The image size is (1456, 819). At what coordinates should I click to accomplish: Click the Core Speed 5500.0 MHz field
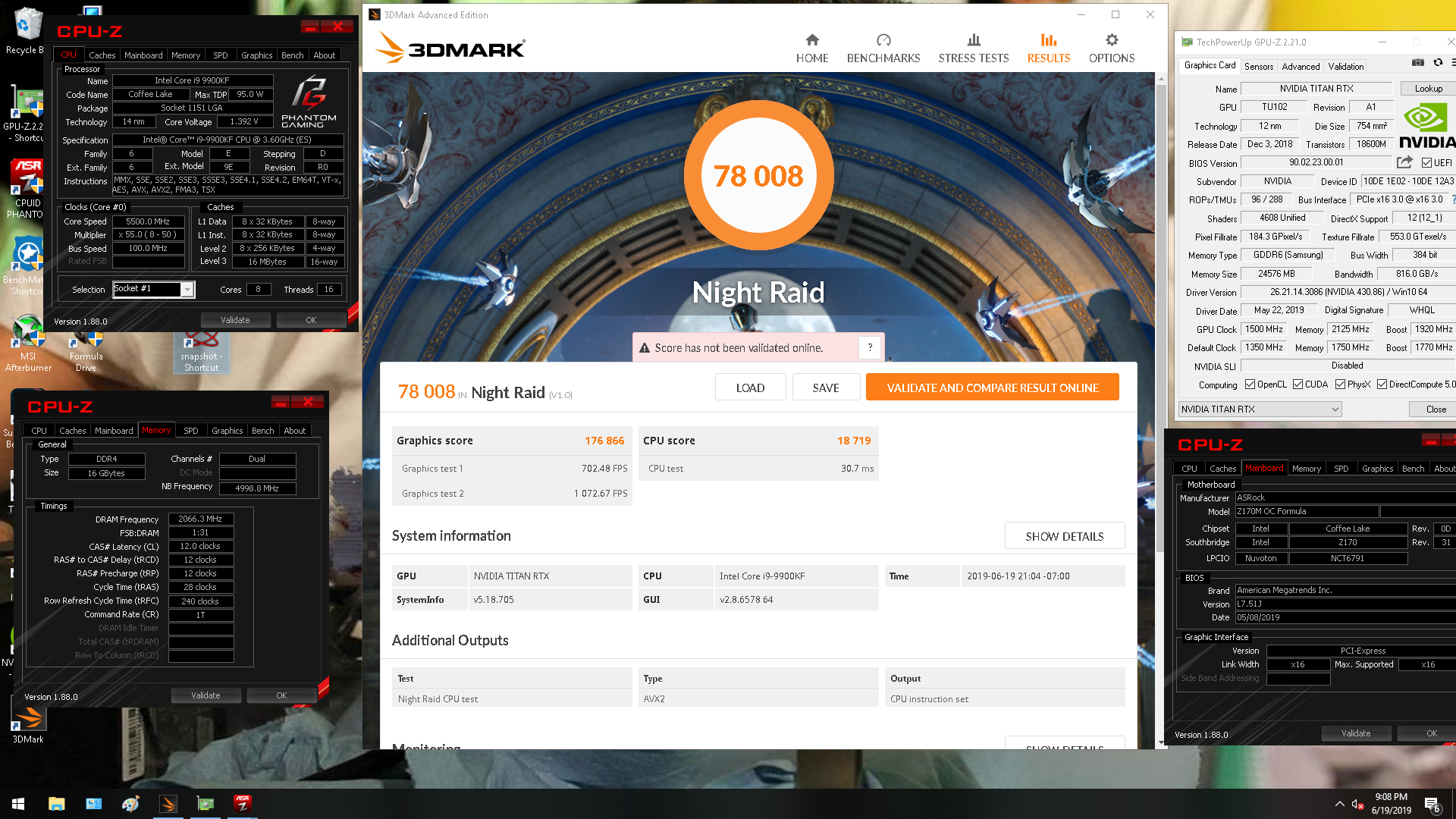[x=149, y=221]
